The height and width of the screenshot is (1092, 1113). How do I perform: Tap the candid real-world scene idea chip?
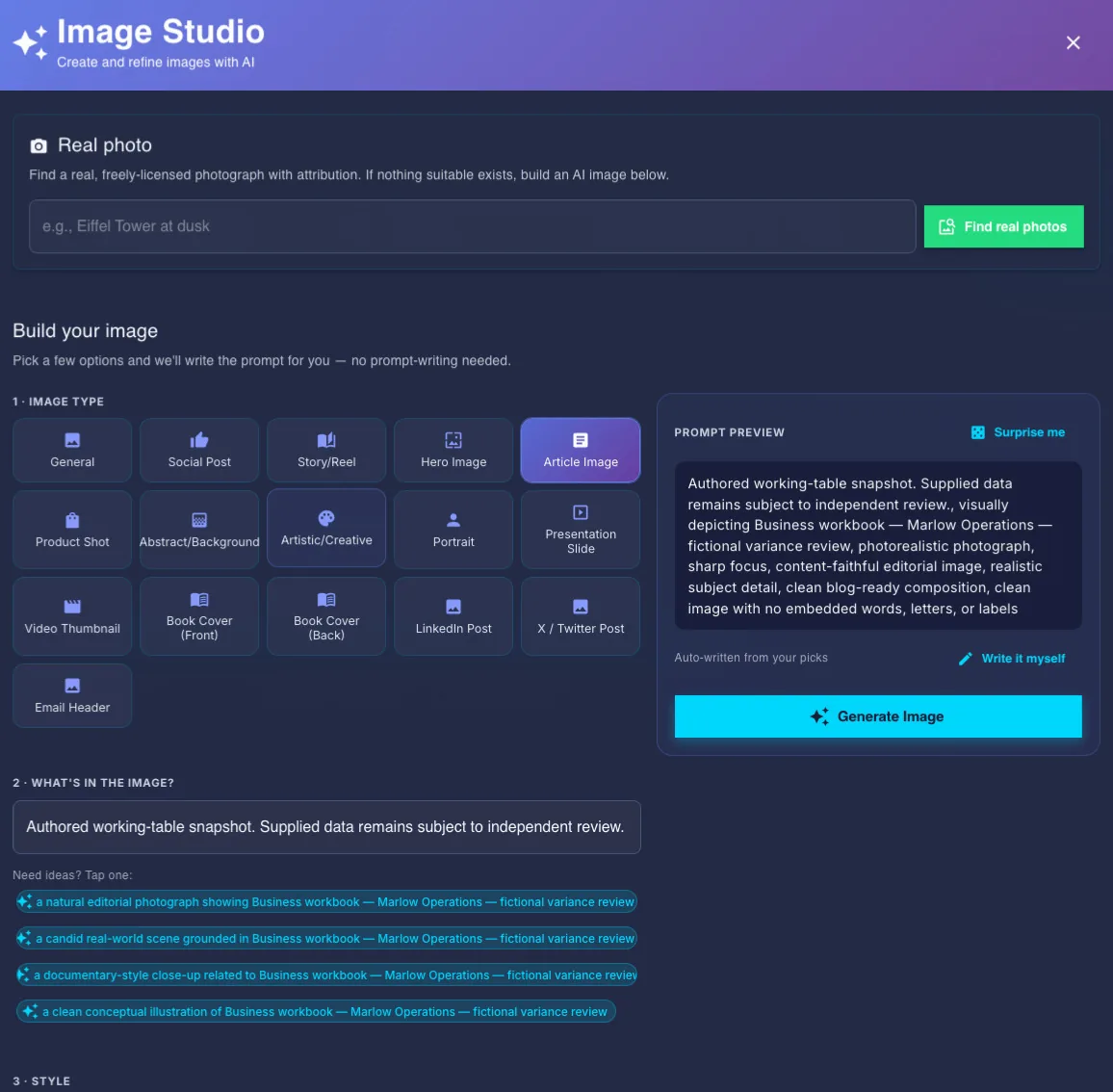tap(326, 939)
